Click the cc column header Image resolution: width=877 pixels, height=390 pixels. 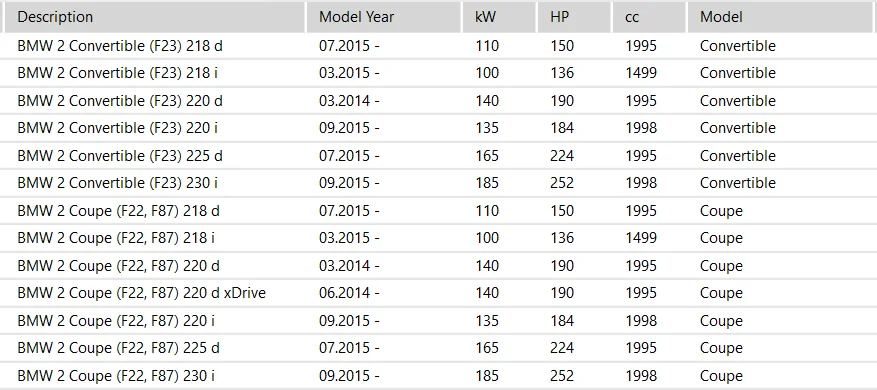click(649, 17)
